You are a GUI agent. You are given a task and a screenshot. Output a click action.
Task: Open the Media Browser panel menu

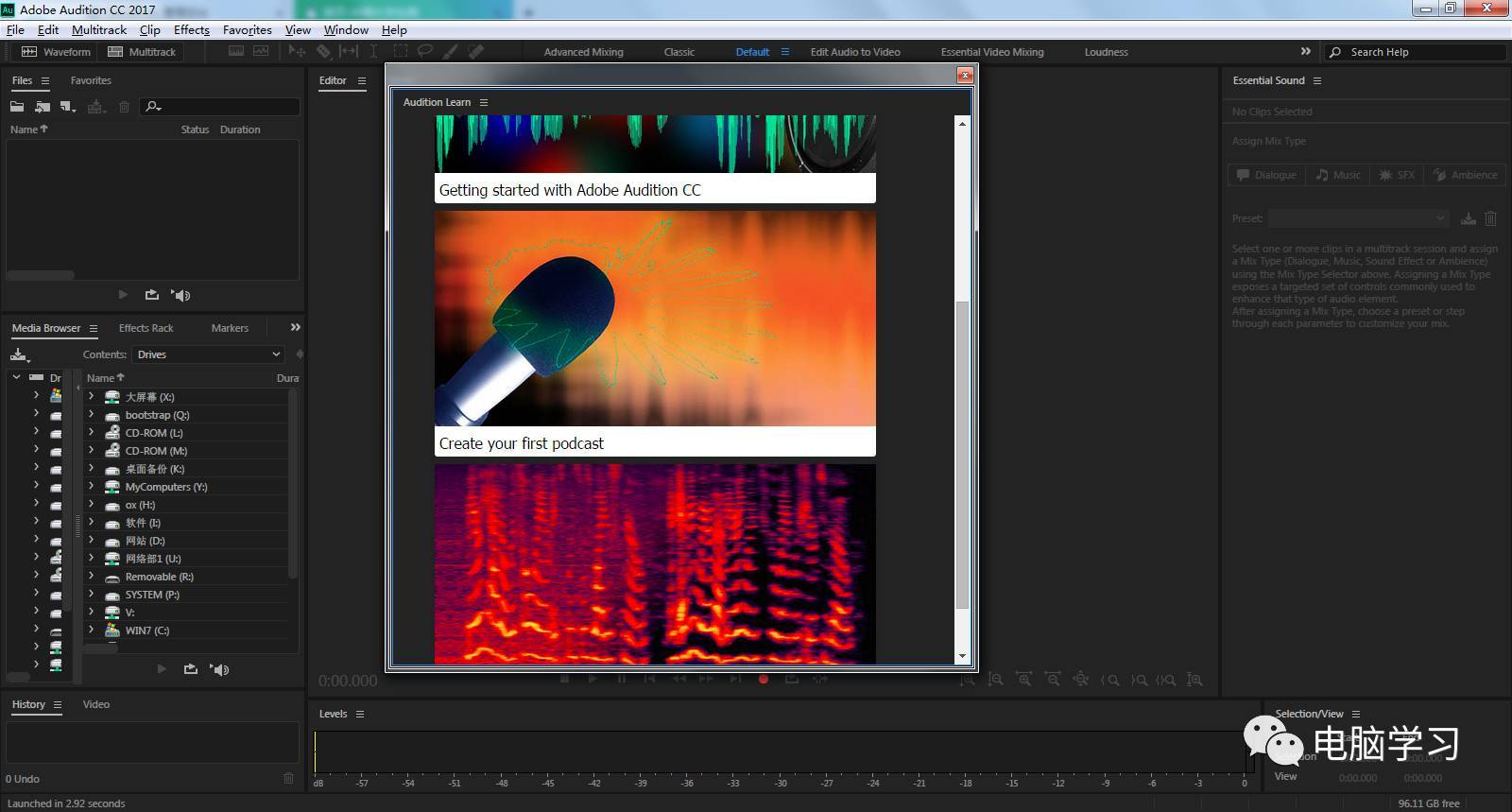click(94, 328)
